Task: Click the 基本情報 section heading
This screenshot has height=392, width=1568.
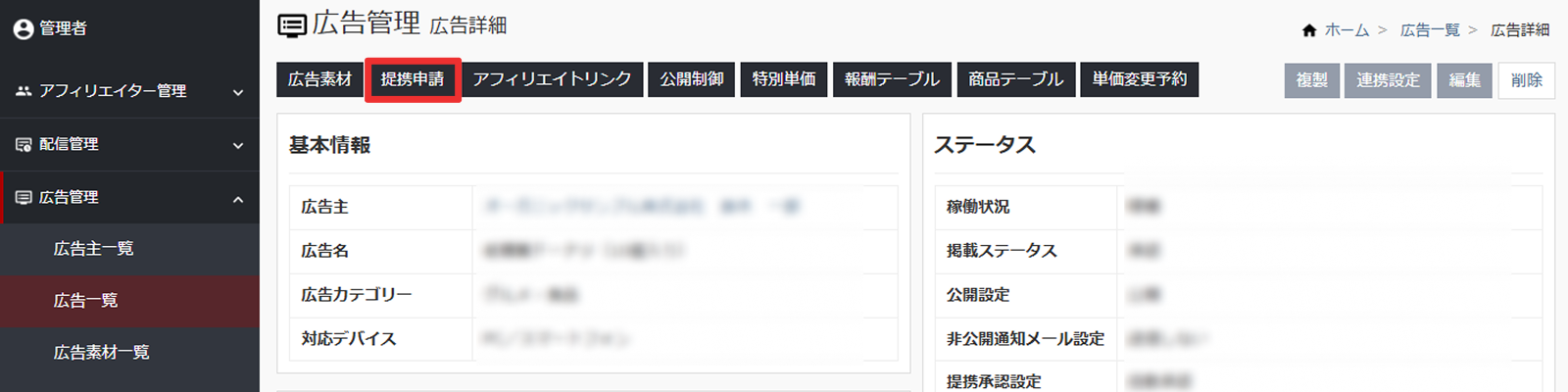Action: click(330, 145)
